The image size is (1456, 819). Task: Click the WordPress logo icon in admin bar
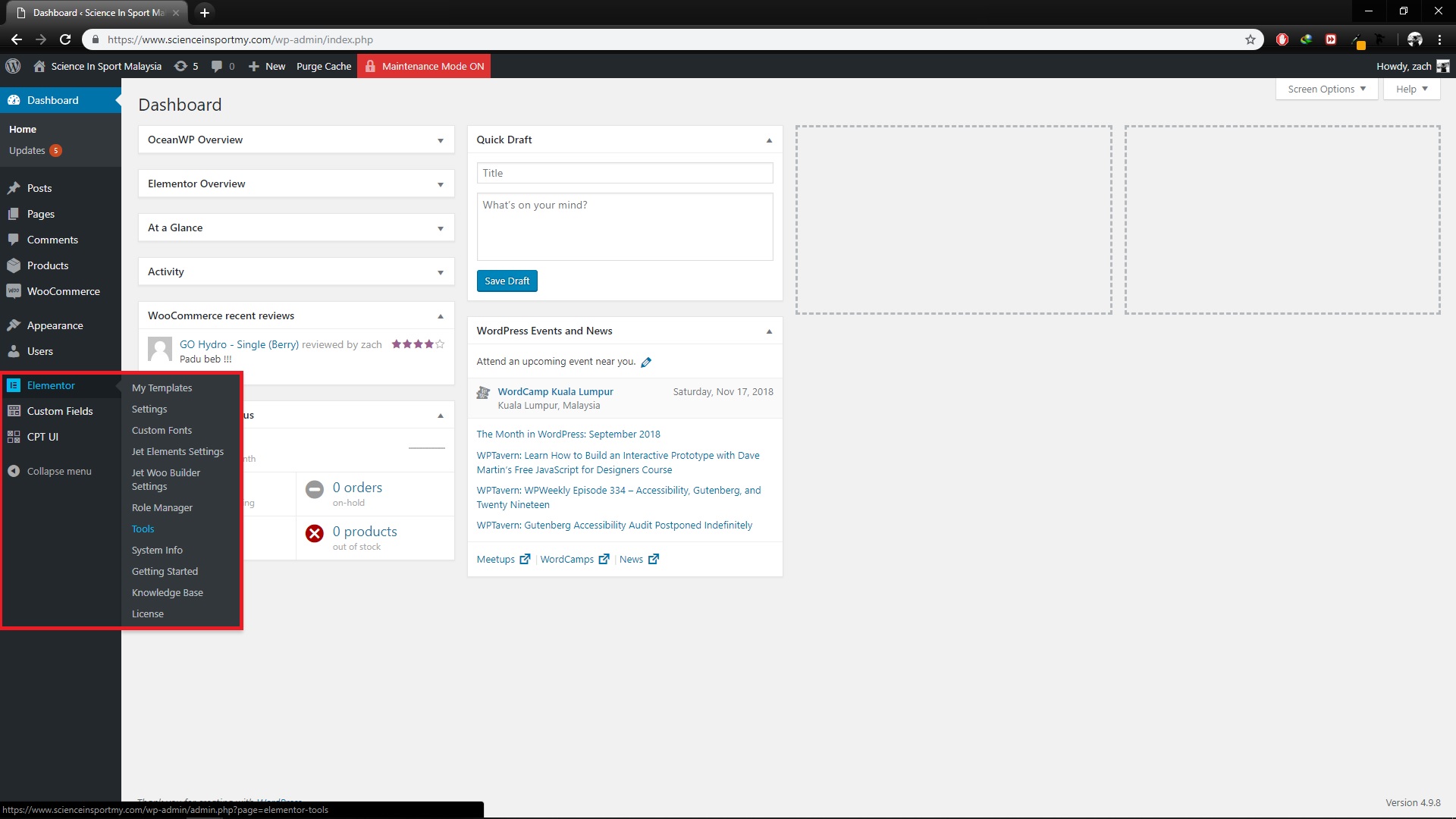pos(13,66)
